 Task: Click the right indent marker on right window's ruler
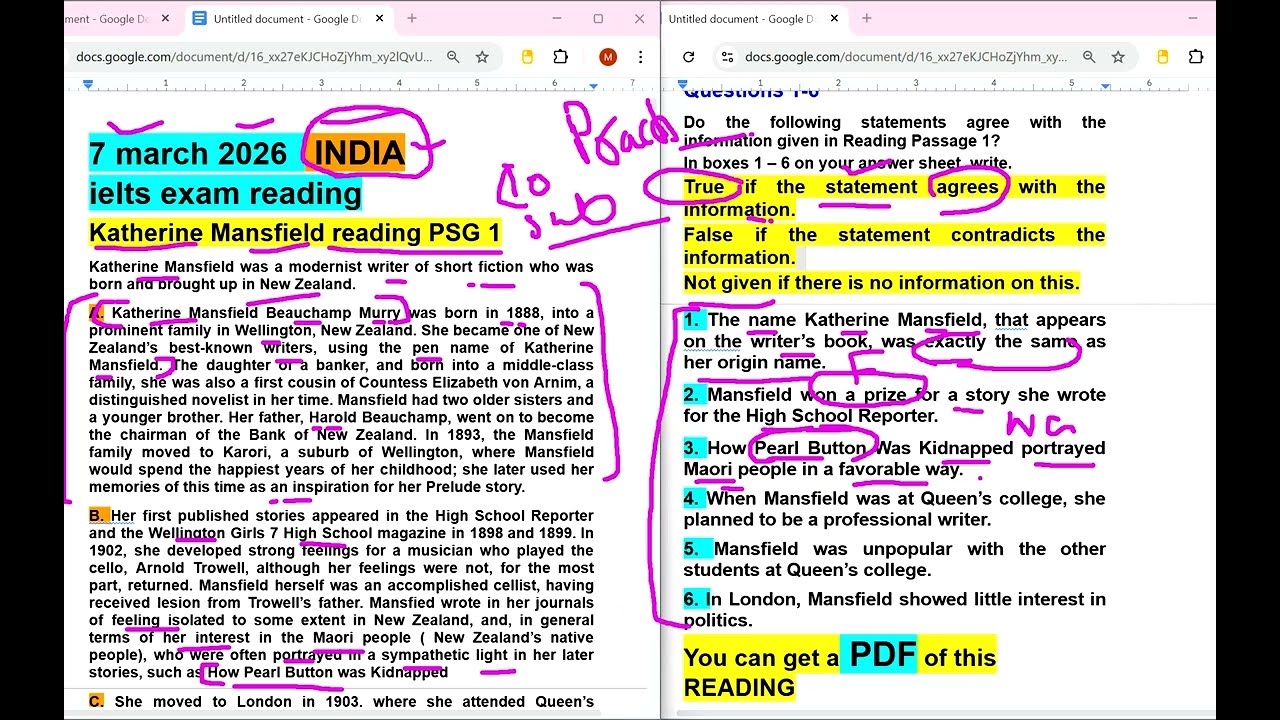pos(1105,86)
